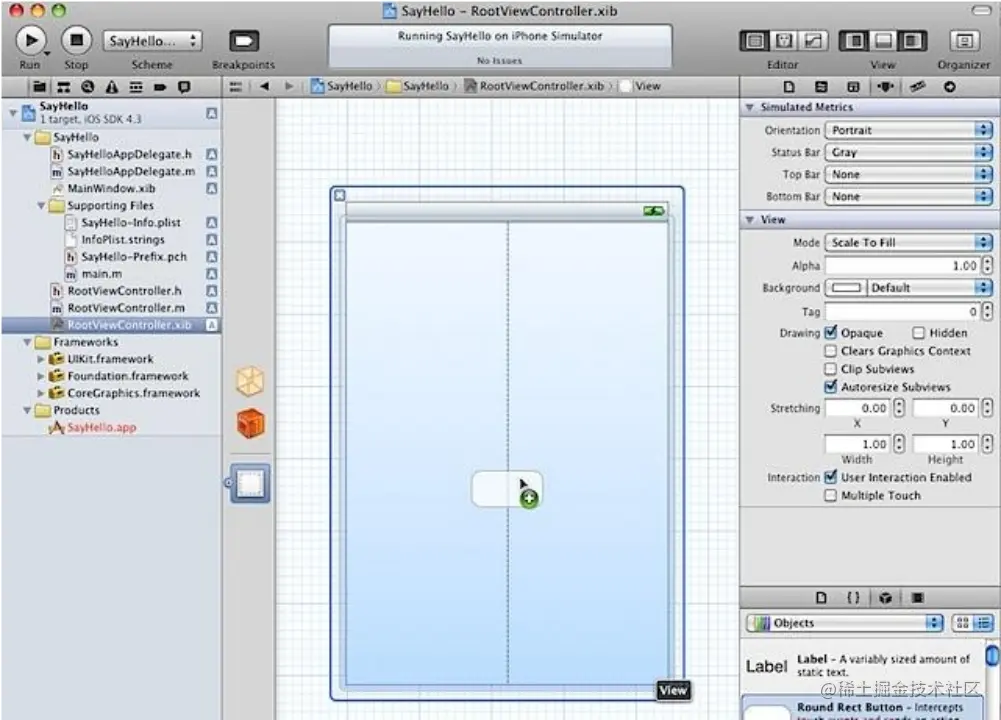Show the Debug navigator

tap(136, 87)
